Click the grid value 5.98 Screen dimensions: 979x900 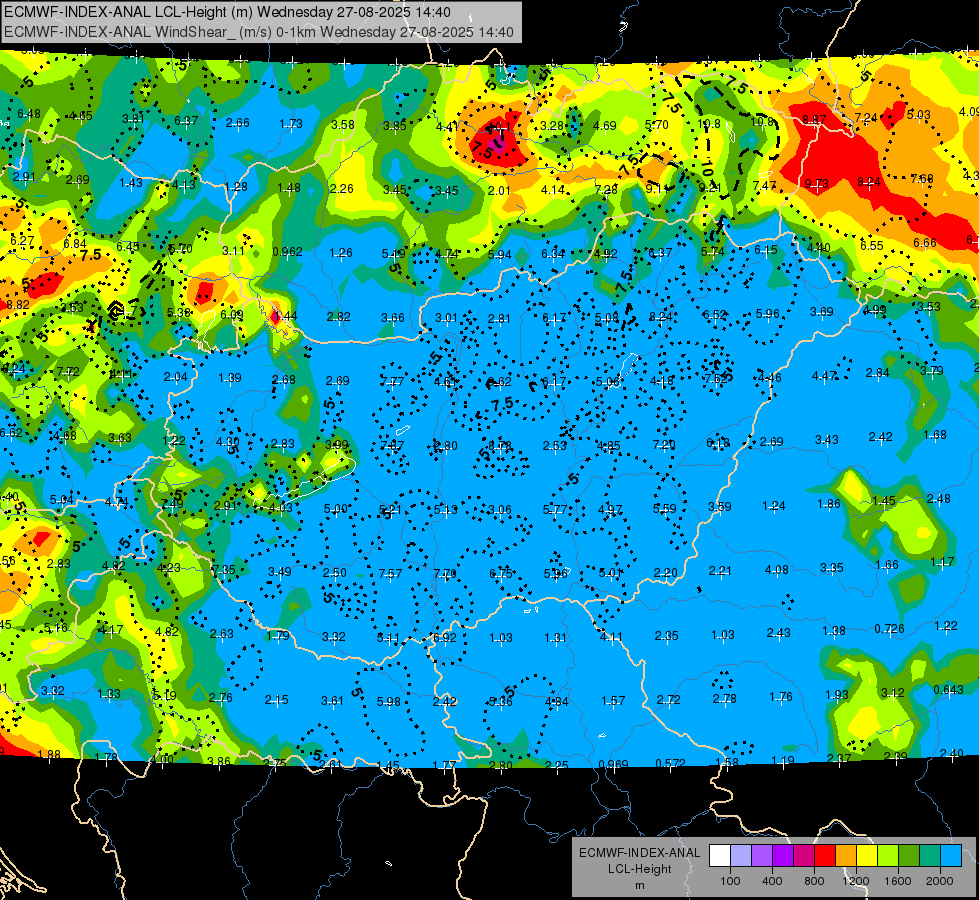388,702
